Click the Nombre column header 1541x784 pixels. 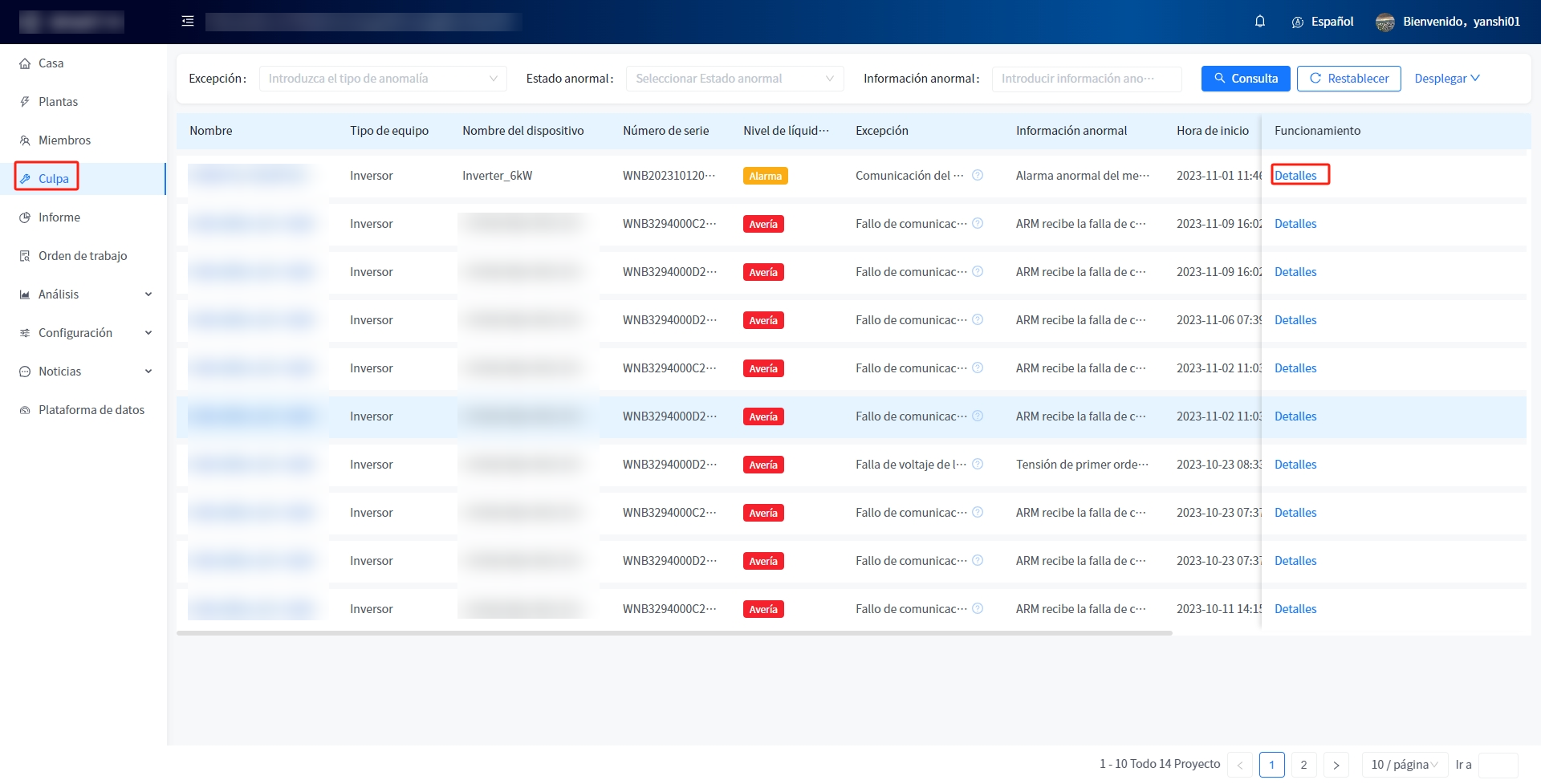[211, 131]
